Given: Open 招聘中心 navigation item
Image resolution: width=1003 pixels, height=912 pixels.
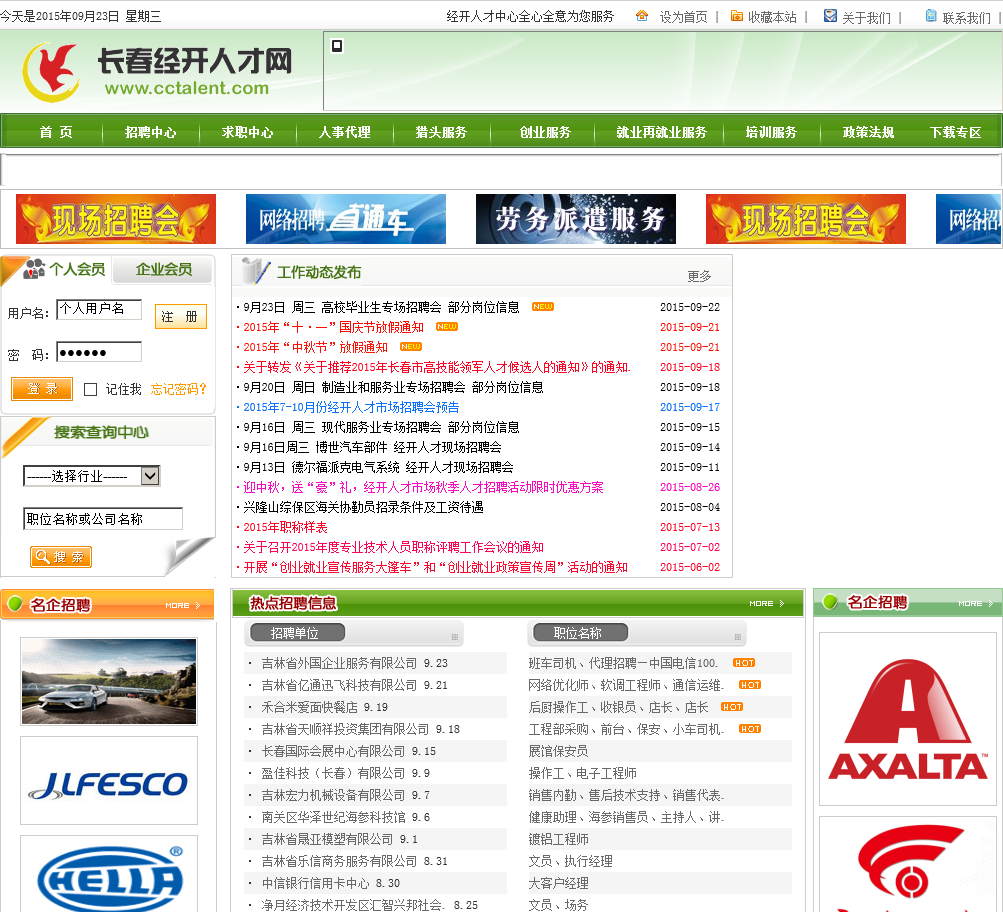Looking at the screenshot, I should [150, 132].
